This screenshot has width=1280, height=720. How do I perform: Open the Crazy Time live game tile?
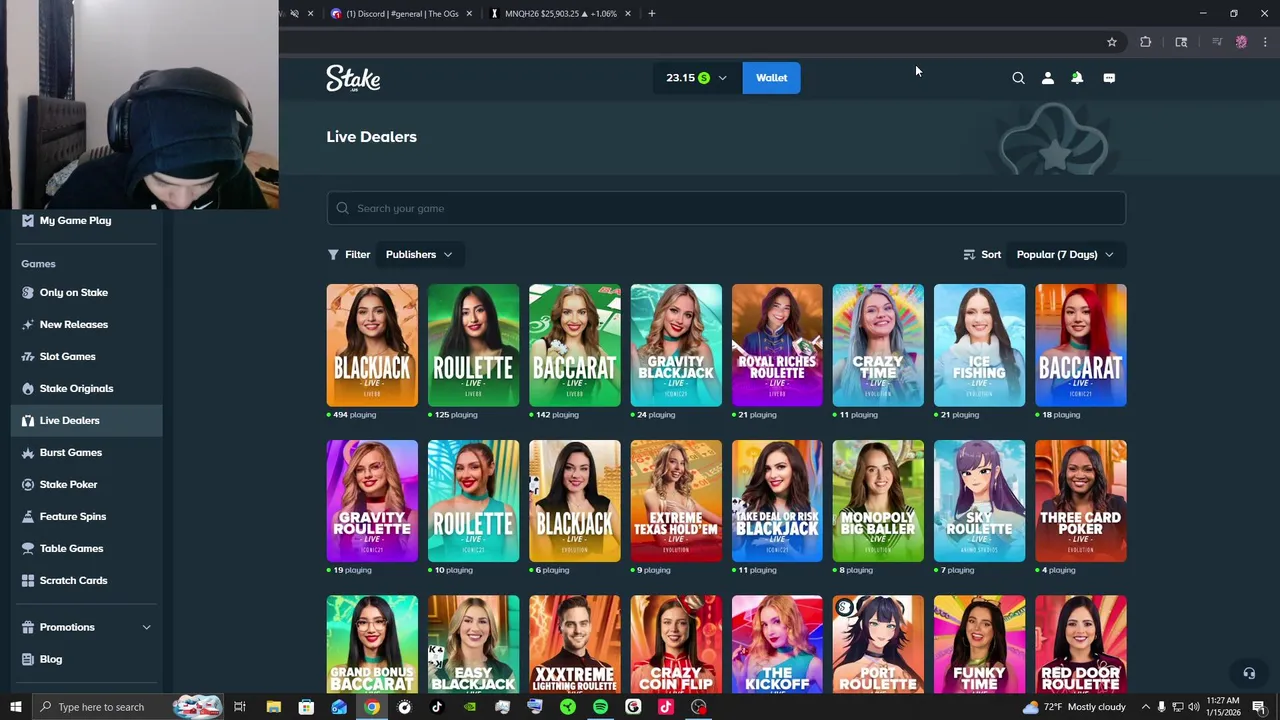[x=878, y=345]
